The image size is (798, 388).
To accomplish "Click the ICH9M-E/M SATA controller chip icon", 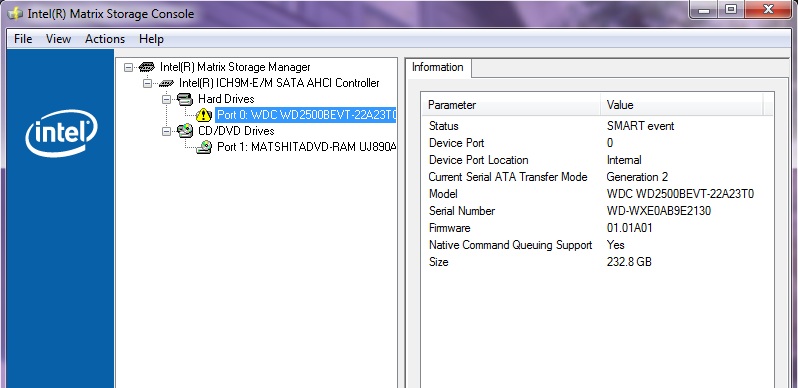I will click(x=166, y=83).
